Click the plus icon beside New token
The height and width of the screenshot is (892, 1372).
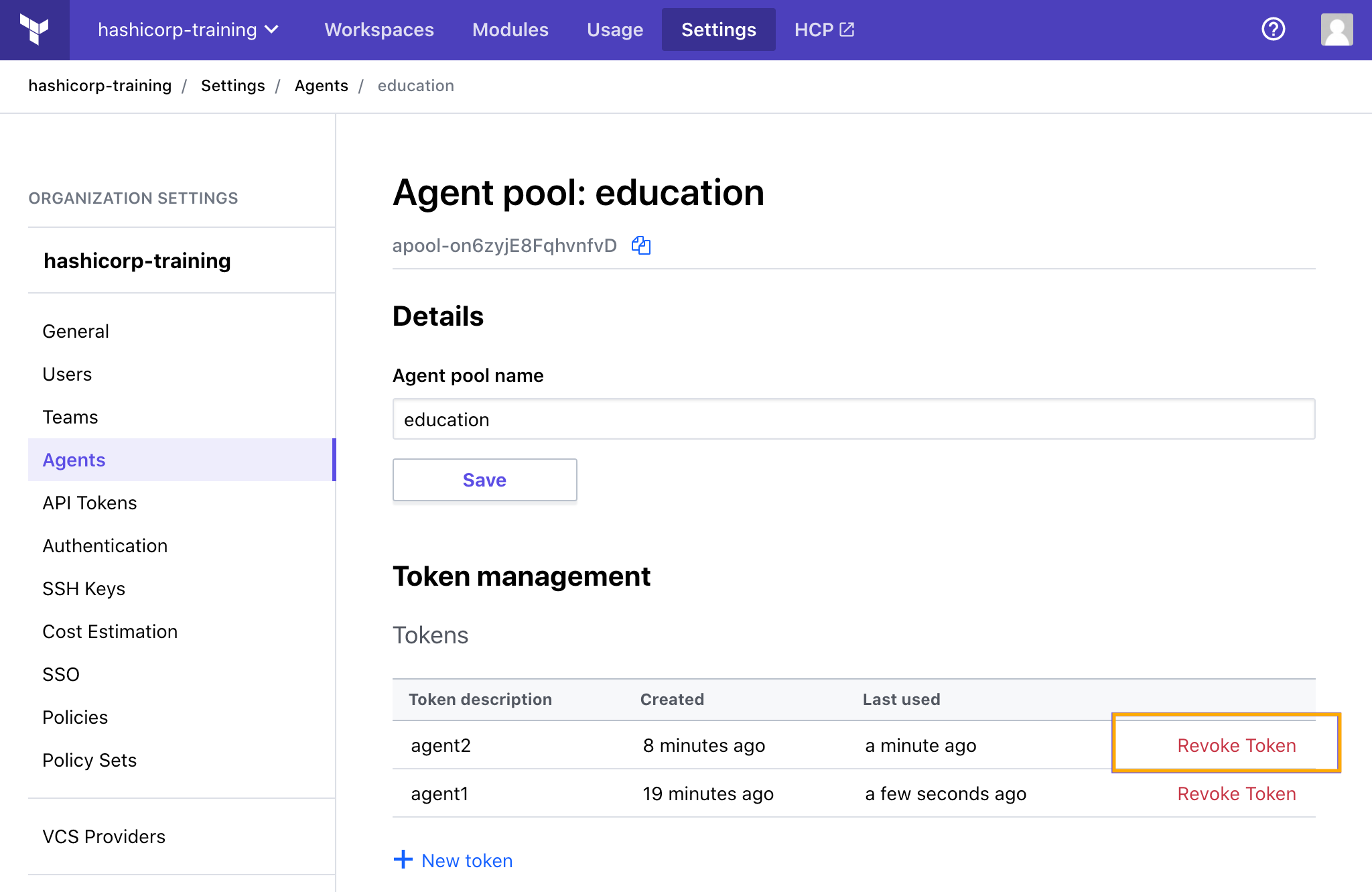coord(403,859)
